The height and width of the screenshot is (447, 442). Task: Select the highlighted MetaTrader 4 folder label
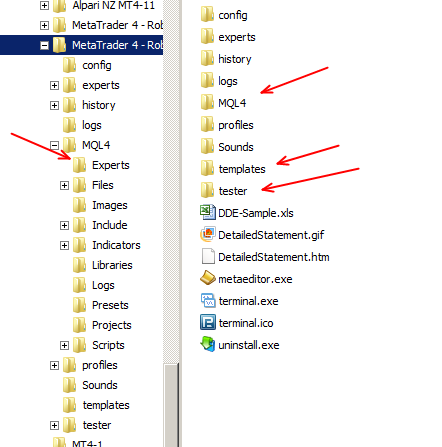point(117,45)
